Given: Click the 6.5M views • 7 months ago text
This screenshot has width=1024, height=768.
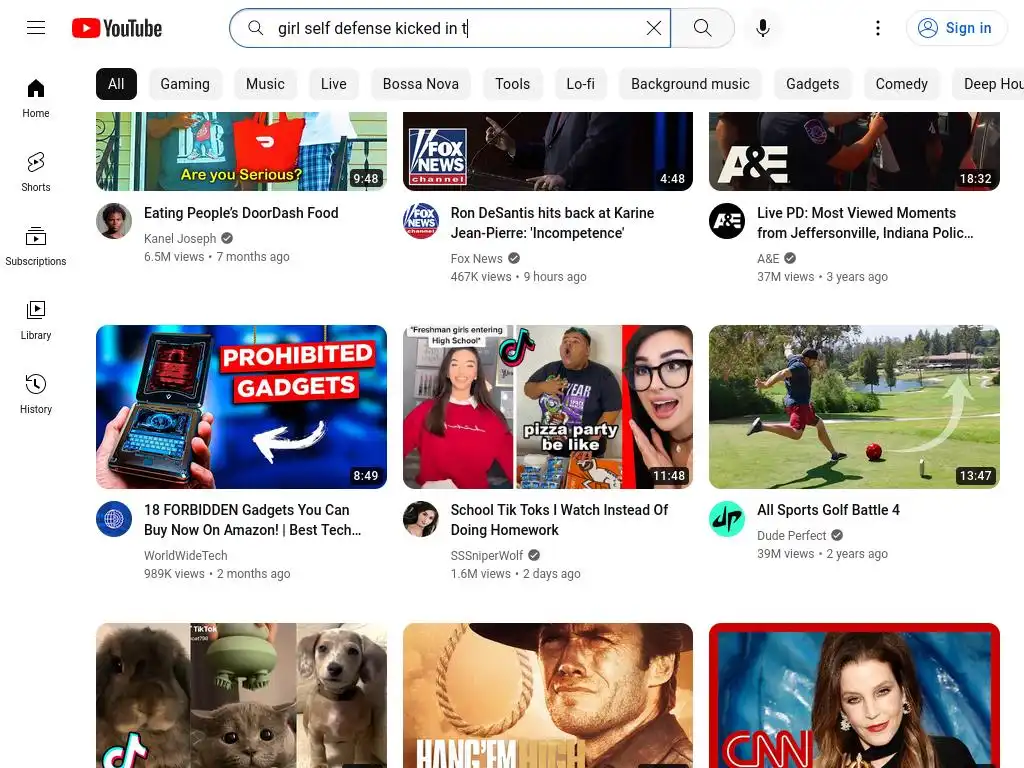Looking at the screenshot, I should [x=217, y=257].
